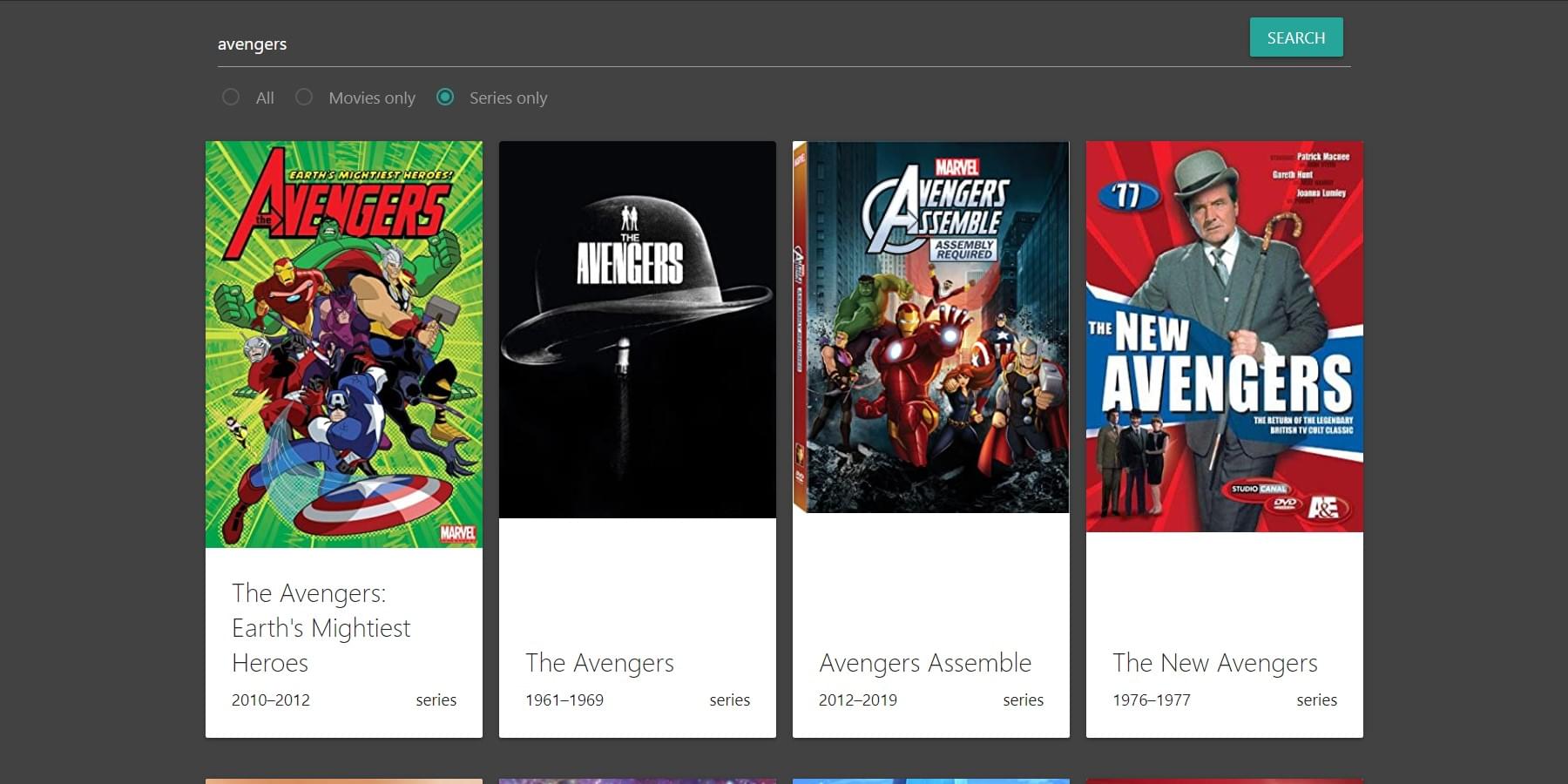Open the black bowler hat Avengers poster
1568x784 pixels.
(x=637, y=329)
